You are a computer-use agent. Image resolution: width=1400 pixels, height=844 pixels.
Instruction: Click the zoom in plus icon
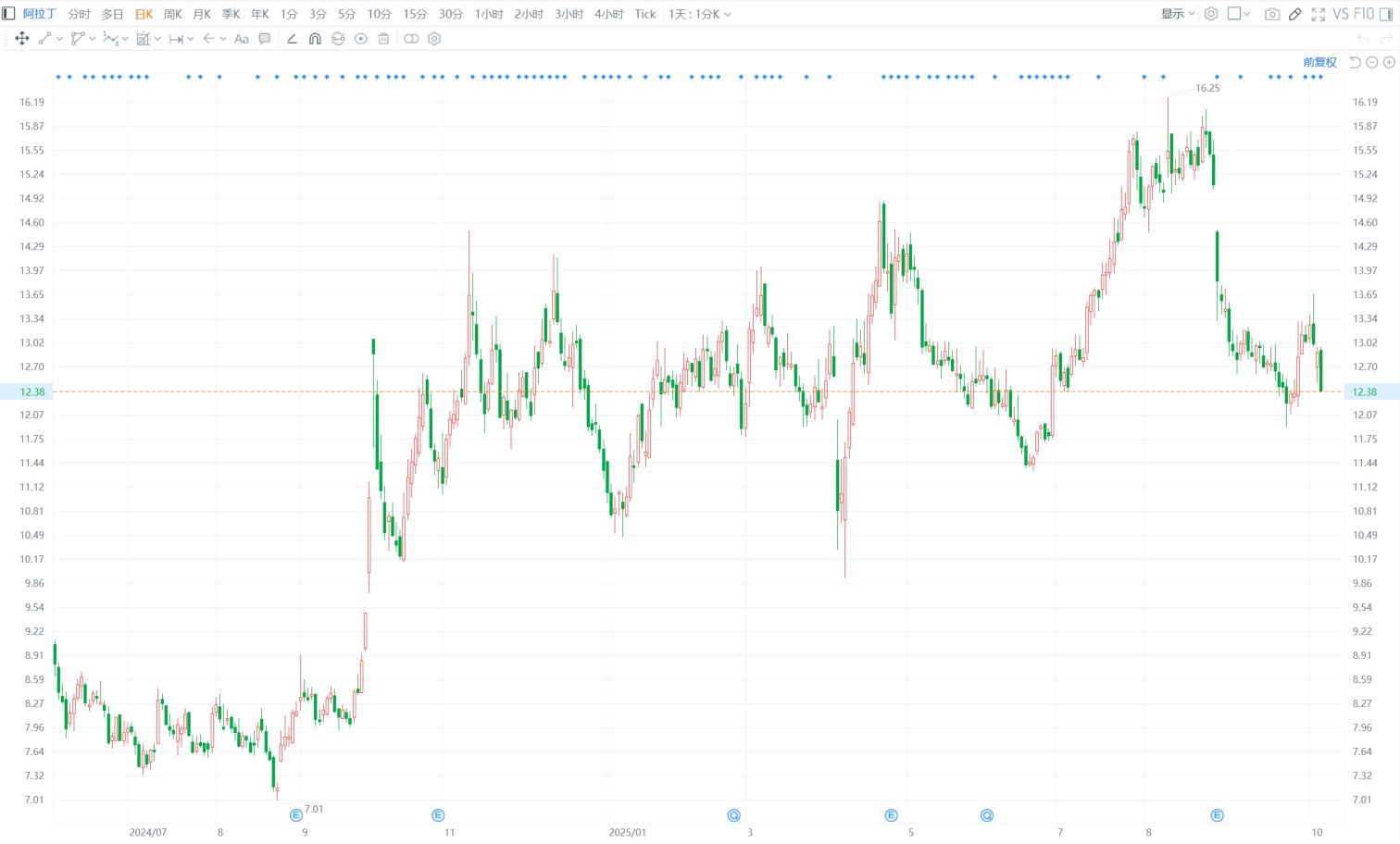[x=1389, y=62]
